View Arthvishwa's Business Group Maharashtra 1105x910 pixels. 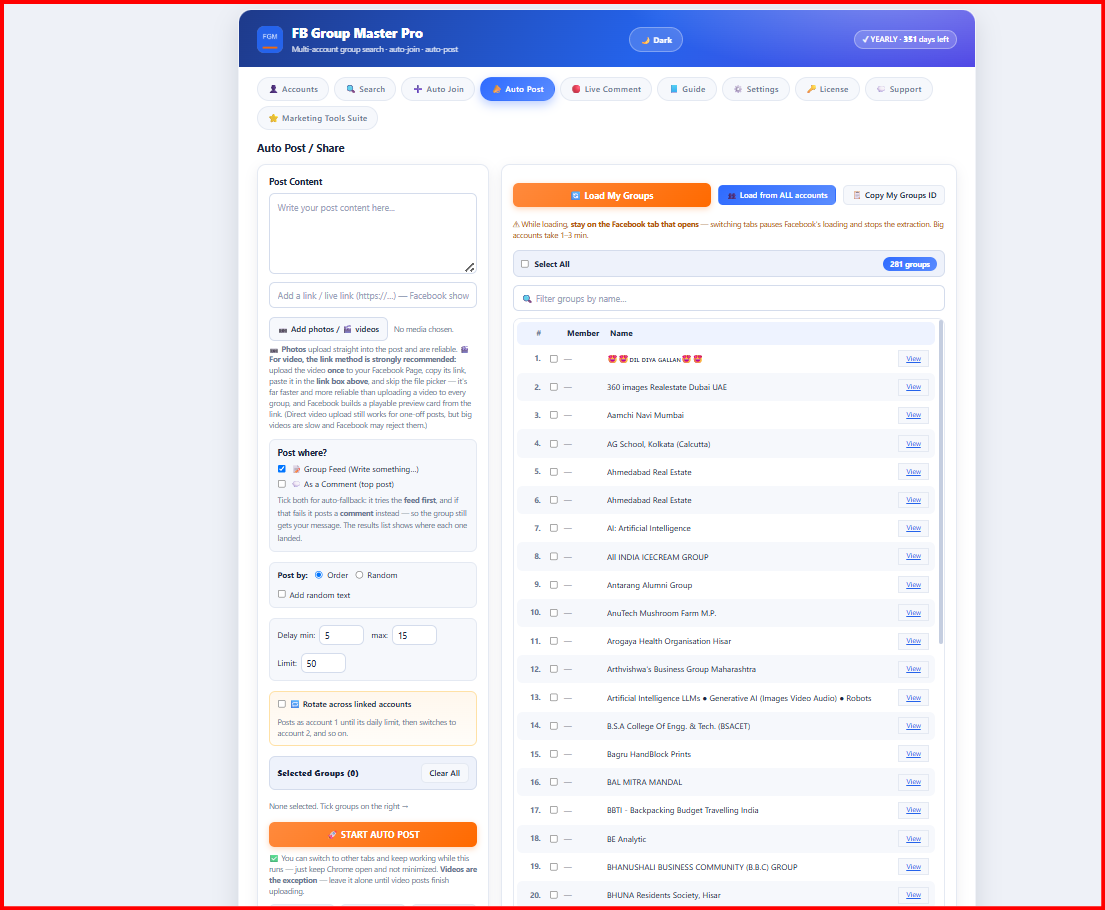click(x=913, y=669)
